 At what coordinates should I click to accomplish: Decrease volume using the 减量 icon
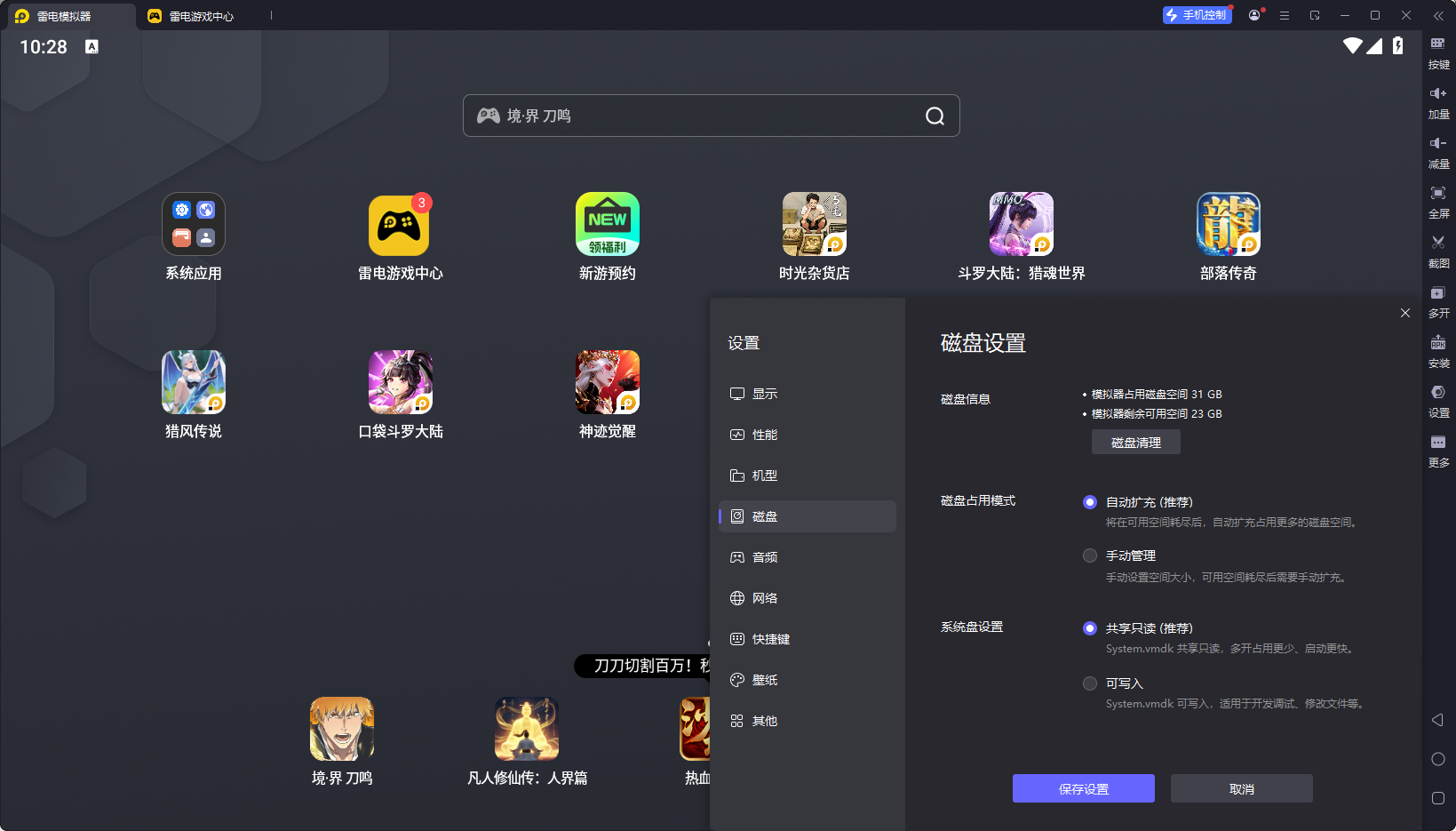tap(1439, 152)
